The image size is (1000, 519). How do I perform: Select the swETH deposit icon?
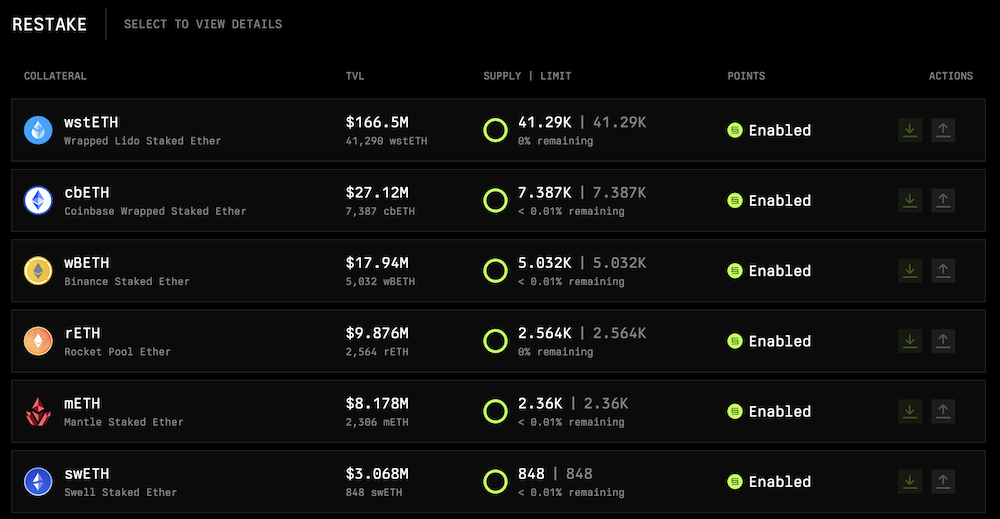coord(909,481)
